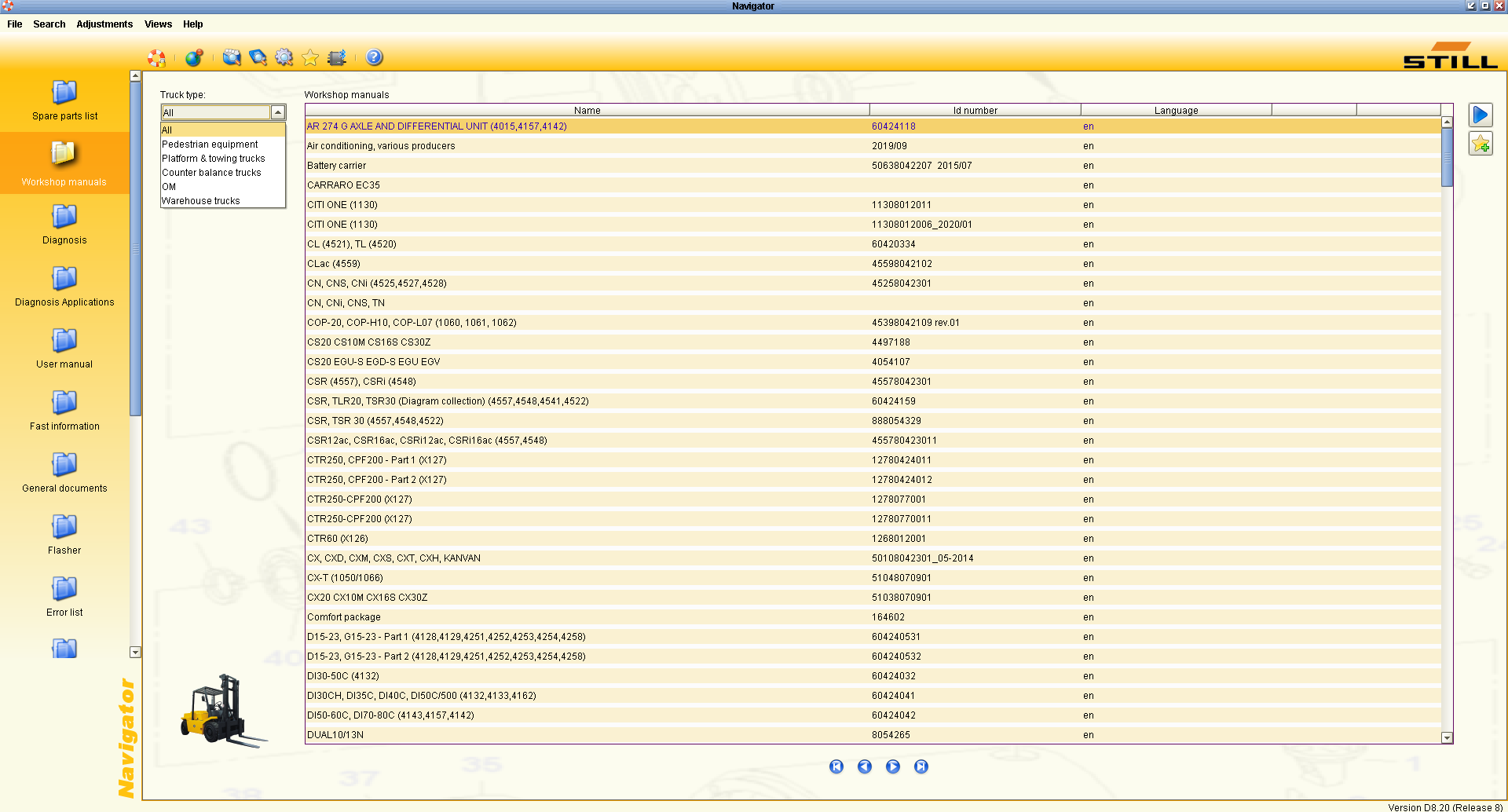Open favorites via the star toolbar icon

tap(310, 57)
